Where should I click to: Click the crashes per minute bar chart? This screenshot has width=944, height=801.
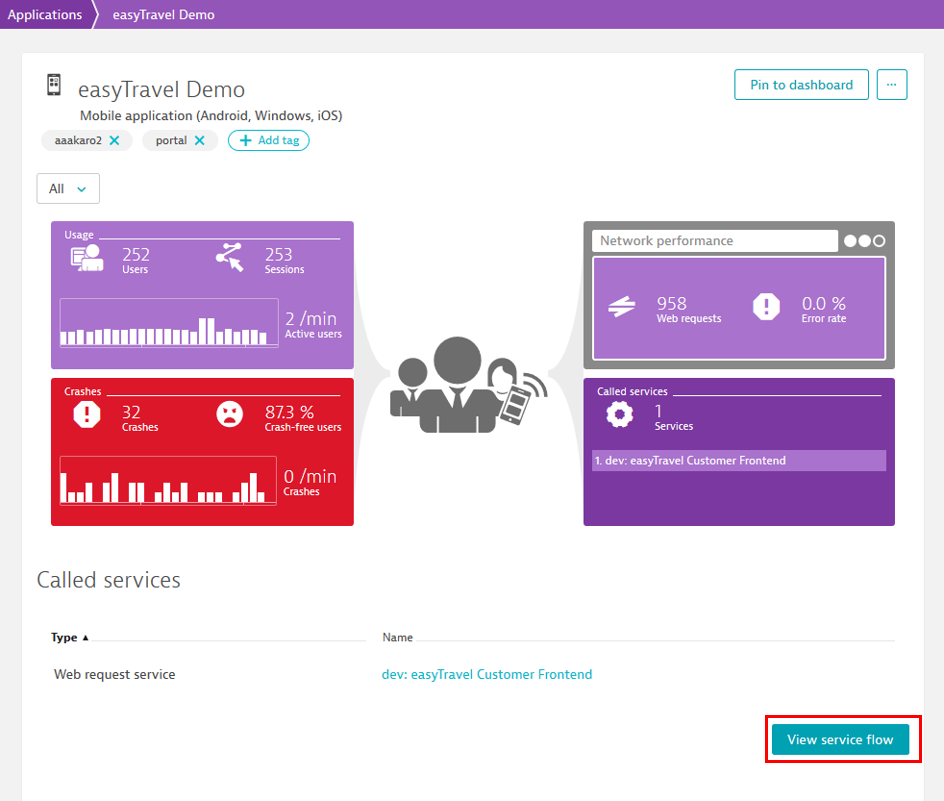tap(168, 480)
